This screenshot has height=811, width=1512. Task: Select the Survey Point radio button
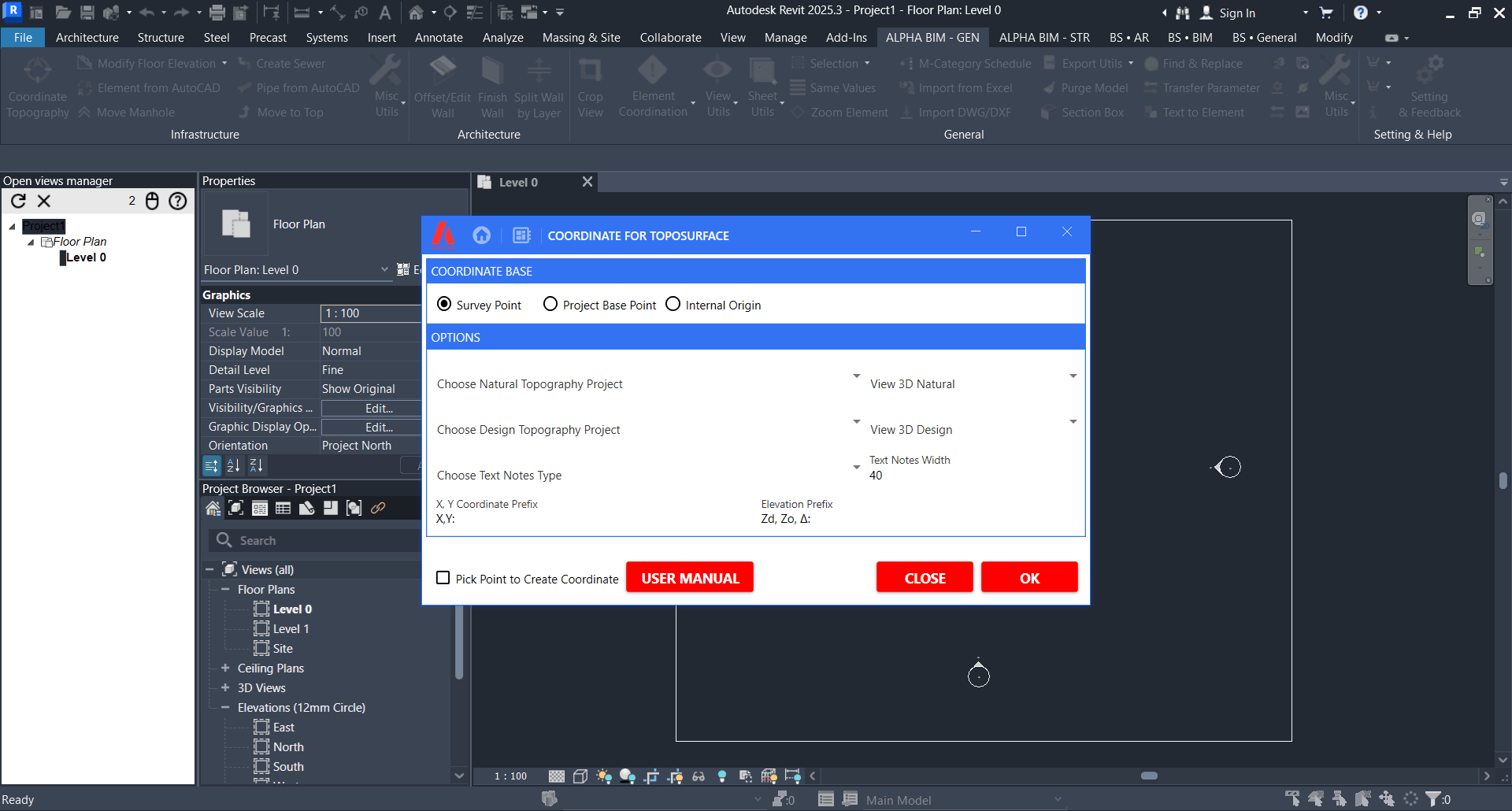point(445,305)
